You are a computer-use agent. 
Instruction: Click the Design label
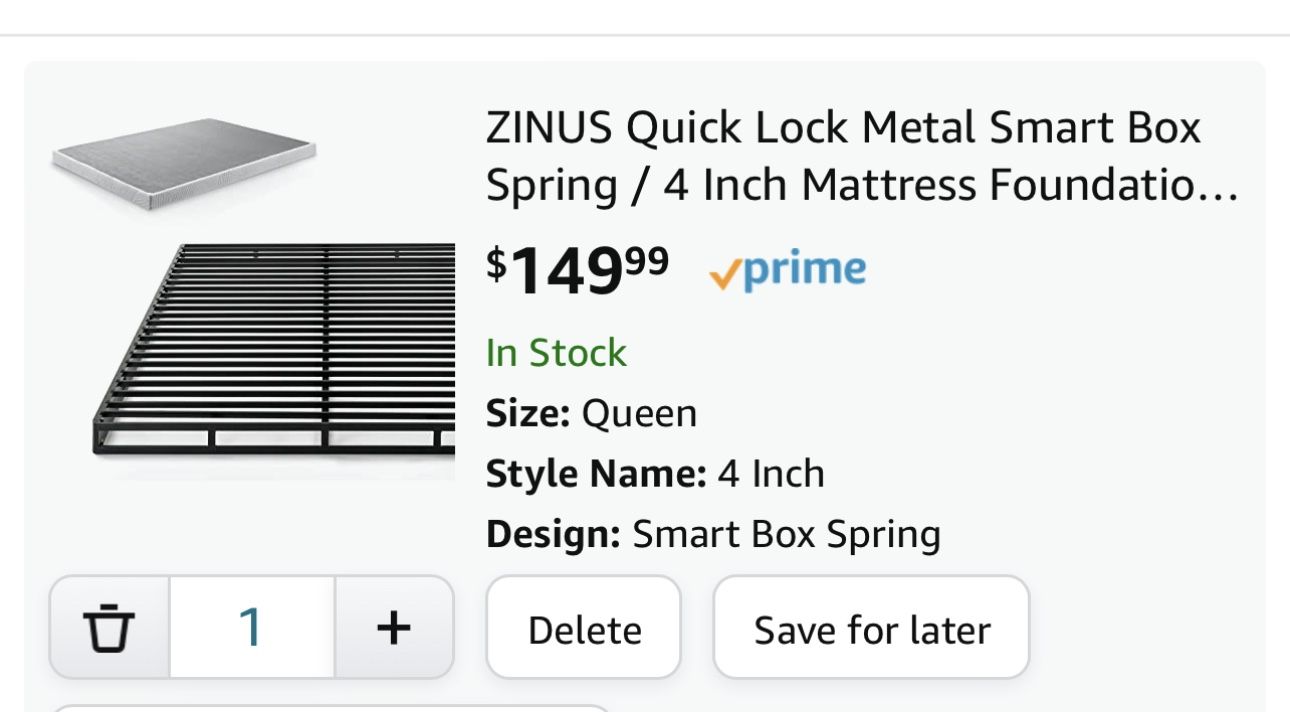(553, 534)
